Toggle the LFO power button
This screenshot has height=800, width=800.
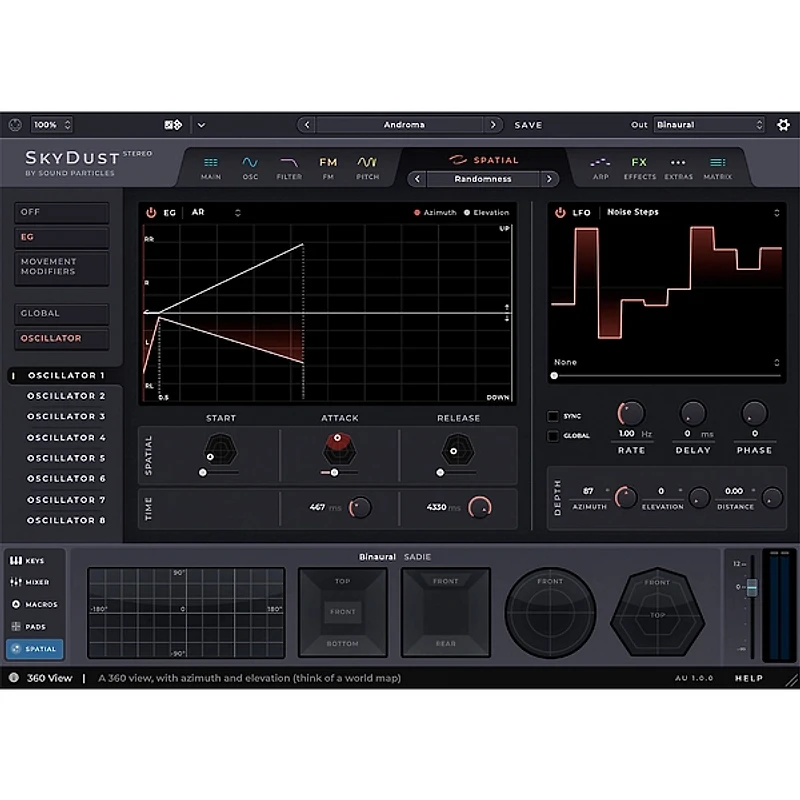click(560, 212)
